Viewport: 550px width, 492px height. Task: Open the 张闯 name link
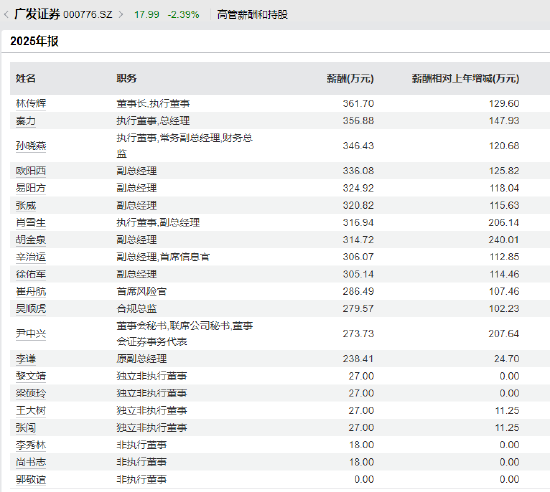(x=26, y=427)
